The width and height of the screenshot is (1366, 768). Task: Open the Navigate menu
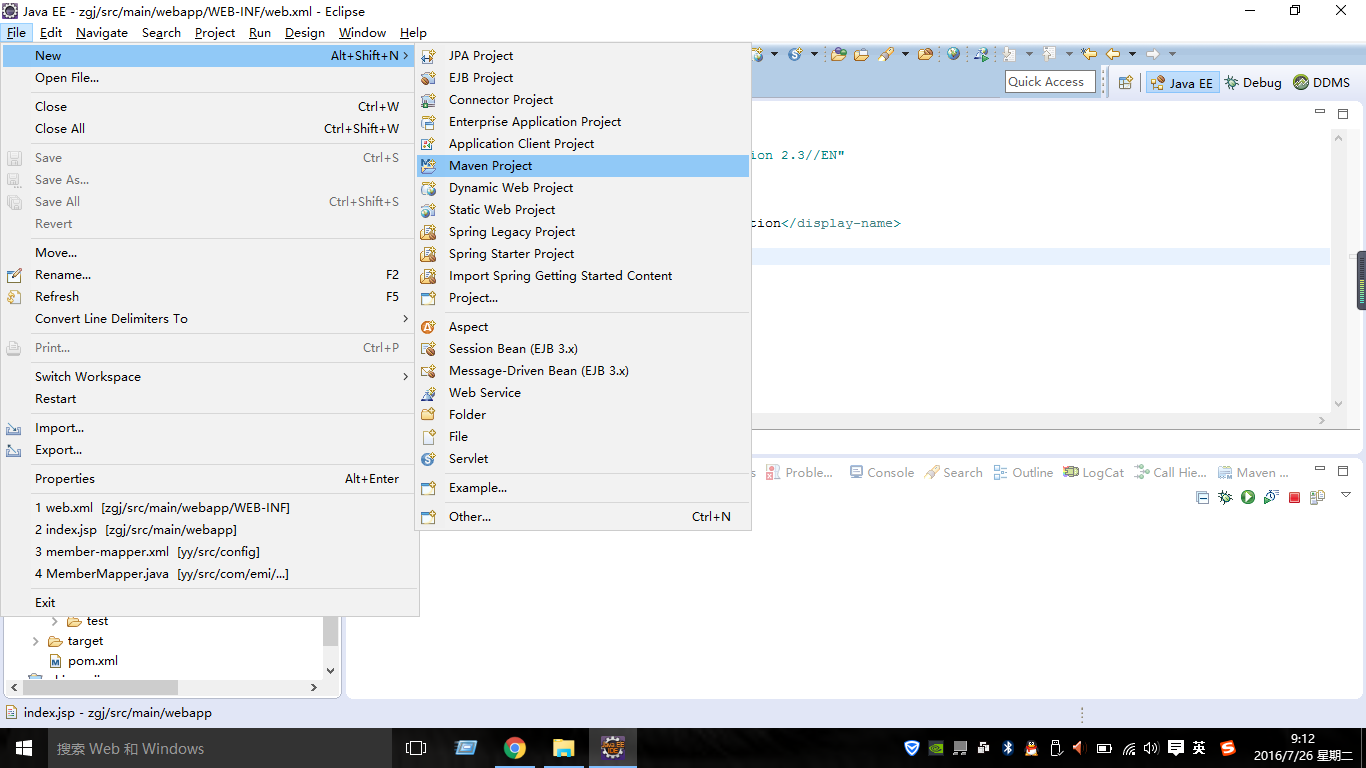[102, 33]
